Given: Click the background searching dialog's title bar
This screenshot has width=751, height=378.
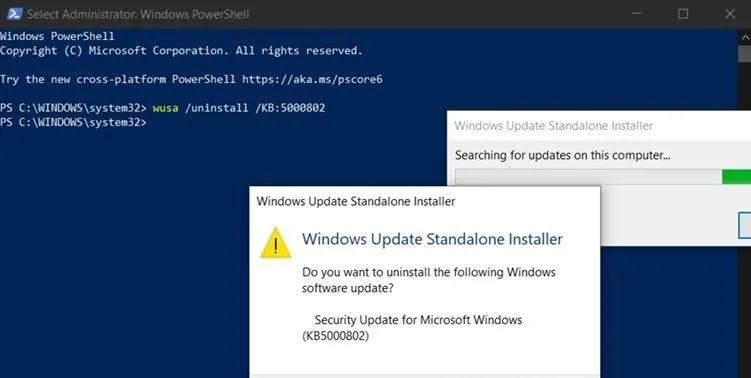Looking at the screenshot, I should [x=599, y=126].
